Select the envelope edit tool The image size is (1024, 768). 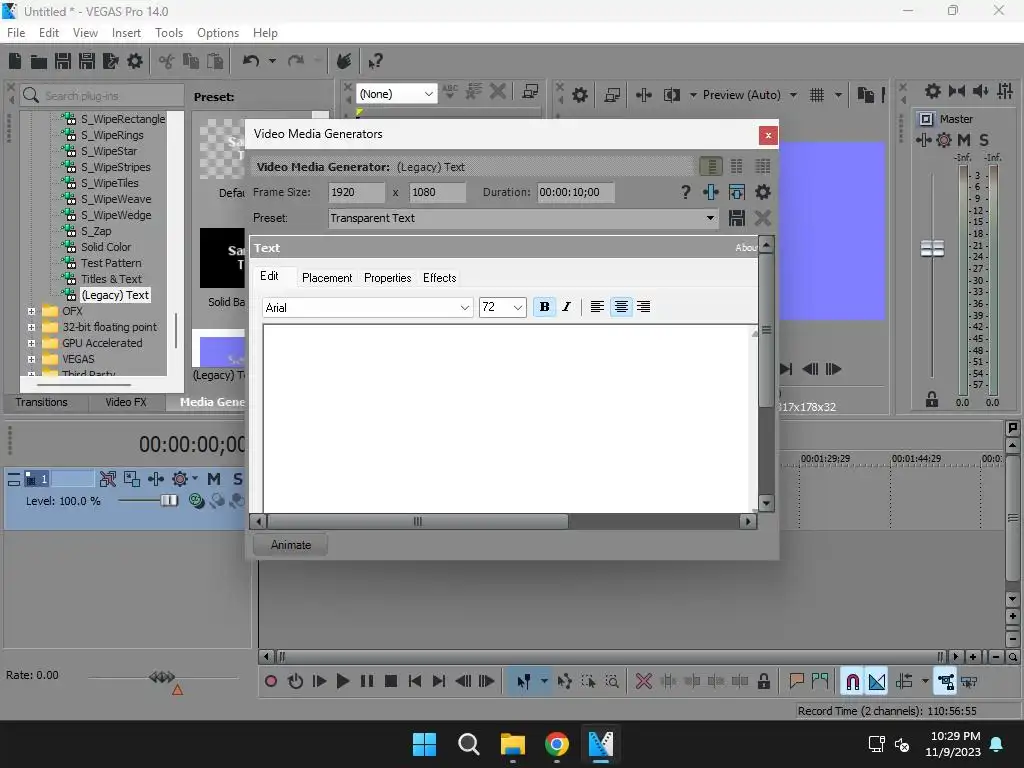pos(565,682)
